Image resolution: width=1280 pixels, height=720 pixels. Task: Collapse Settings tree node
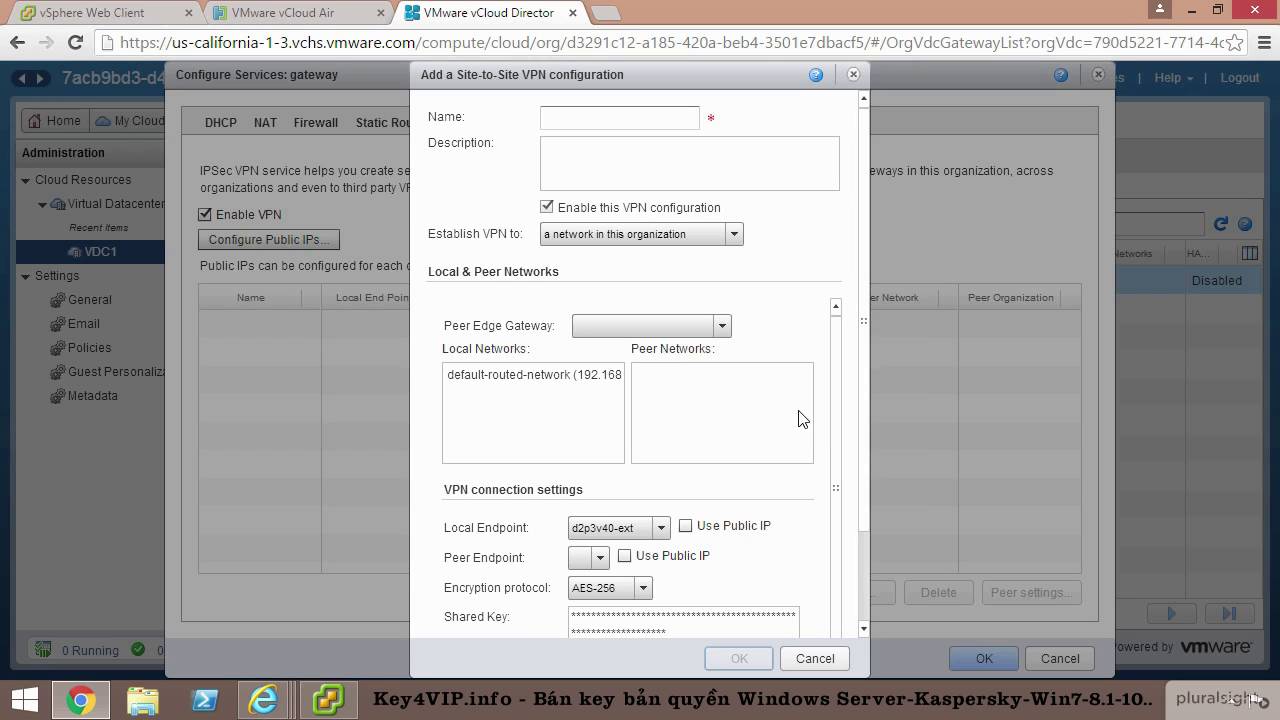(26, 276)
